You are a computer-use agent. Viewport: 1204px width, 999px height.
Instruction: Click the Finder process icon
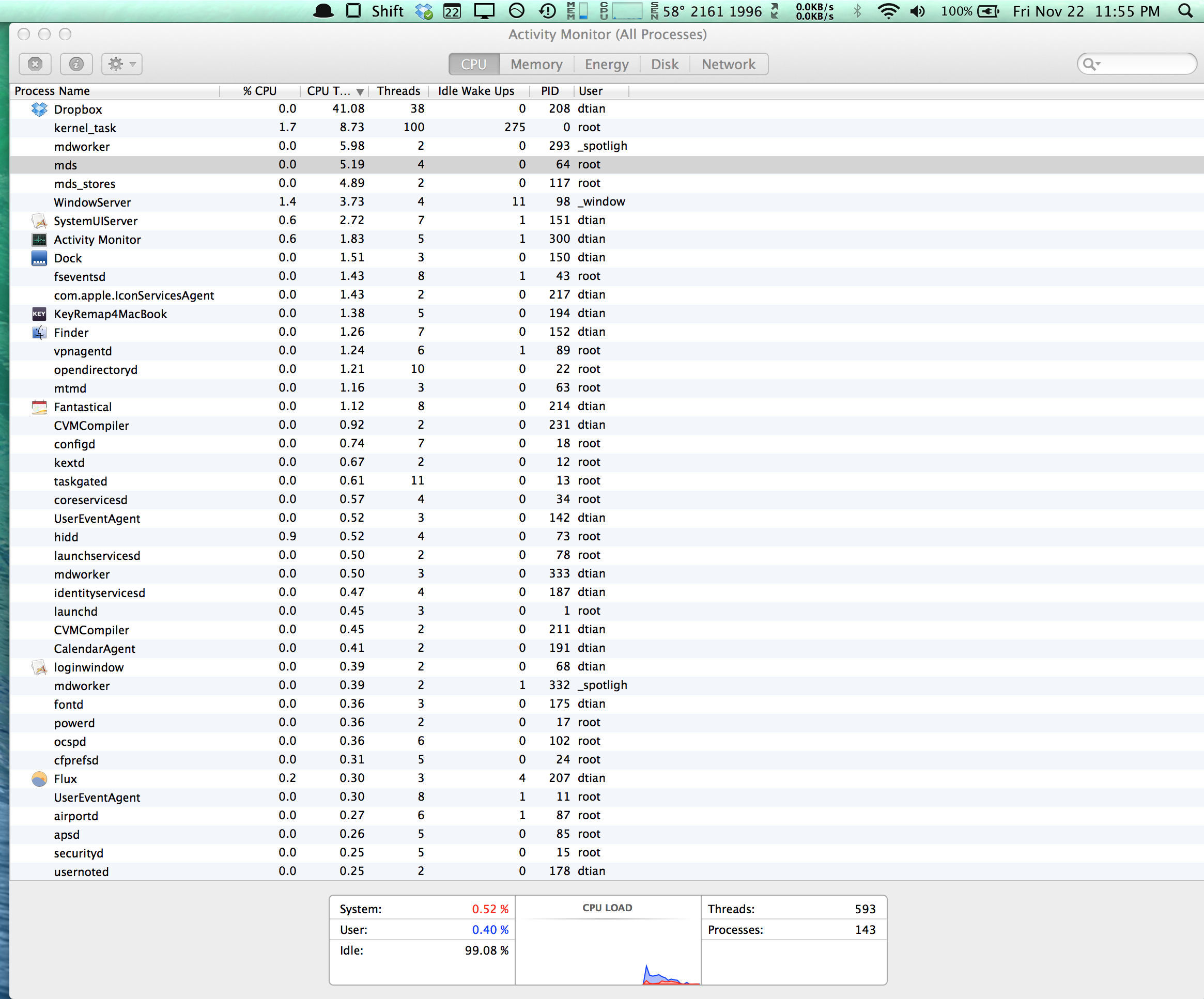click(39, 332)
